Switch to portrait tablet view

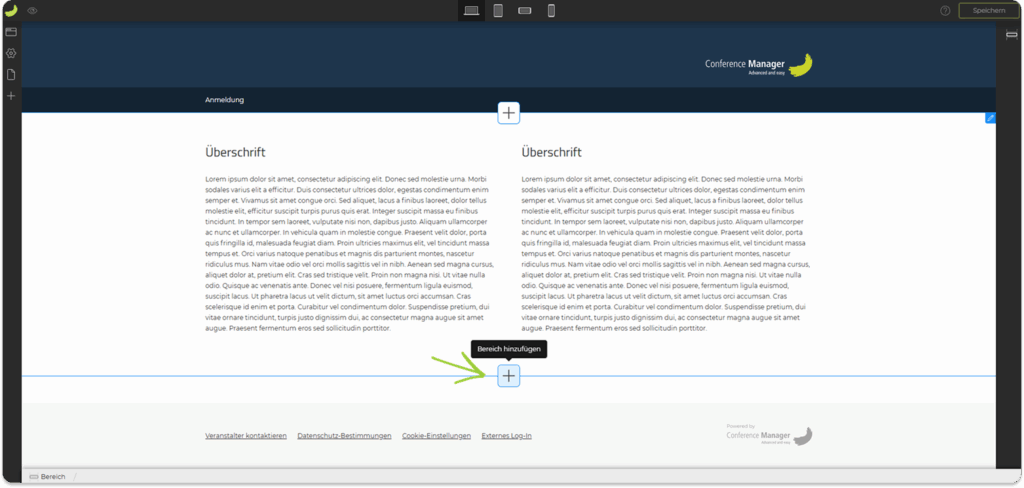[498, 10]
